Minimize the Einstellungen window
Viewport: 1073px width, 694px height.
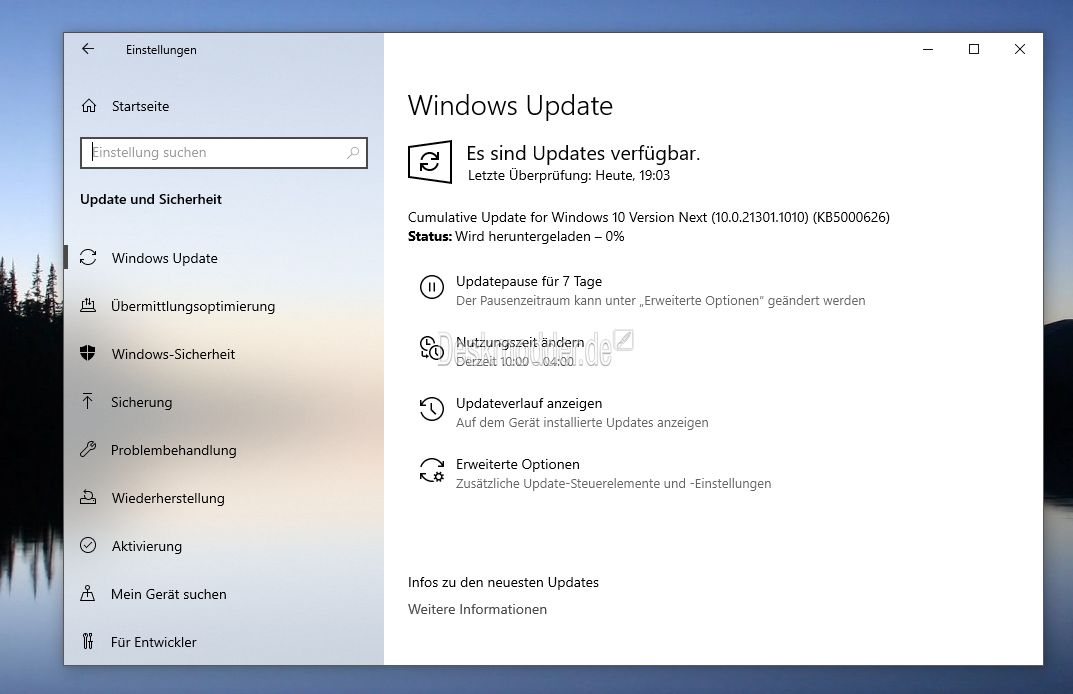pos(928,49)
